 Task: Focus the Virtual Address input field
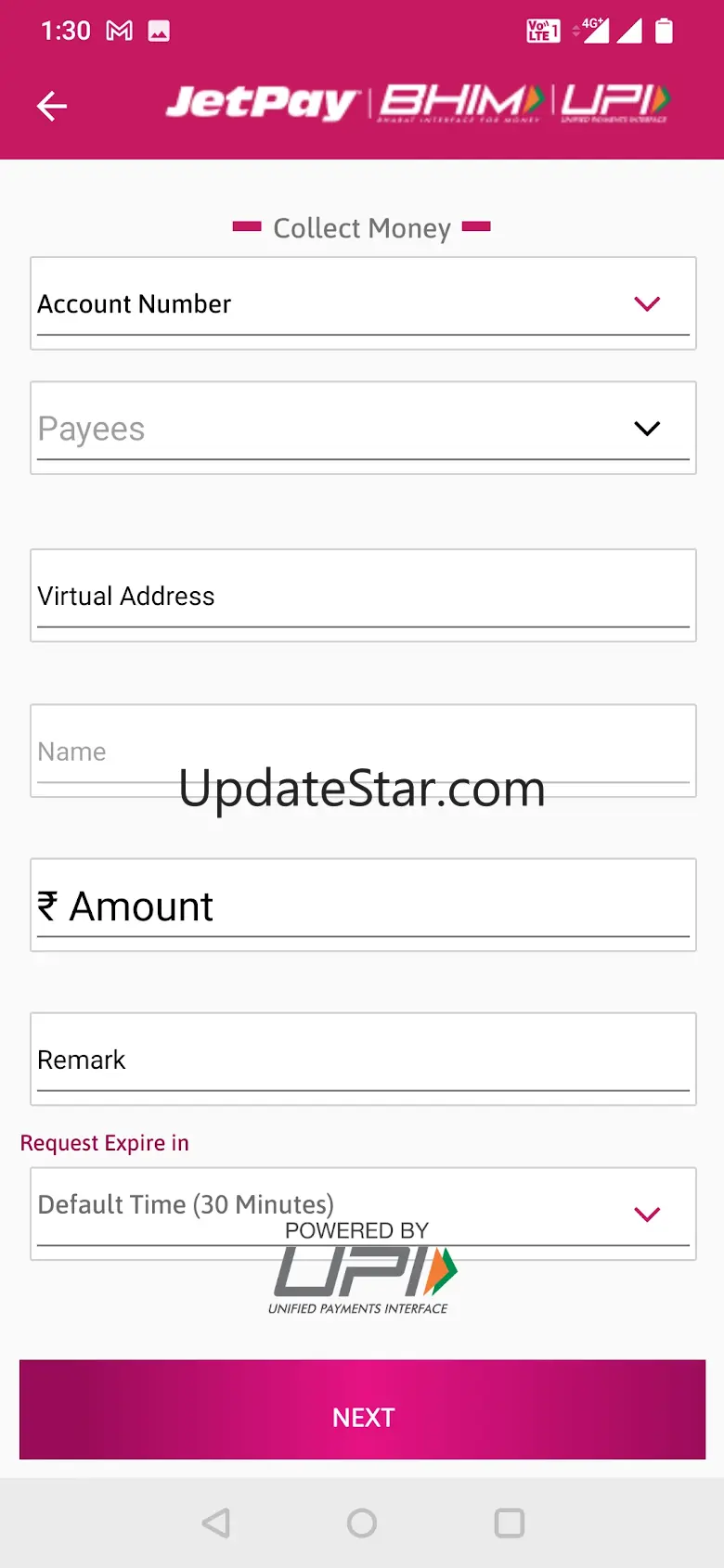coord(363,596)
